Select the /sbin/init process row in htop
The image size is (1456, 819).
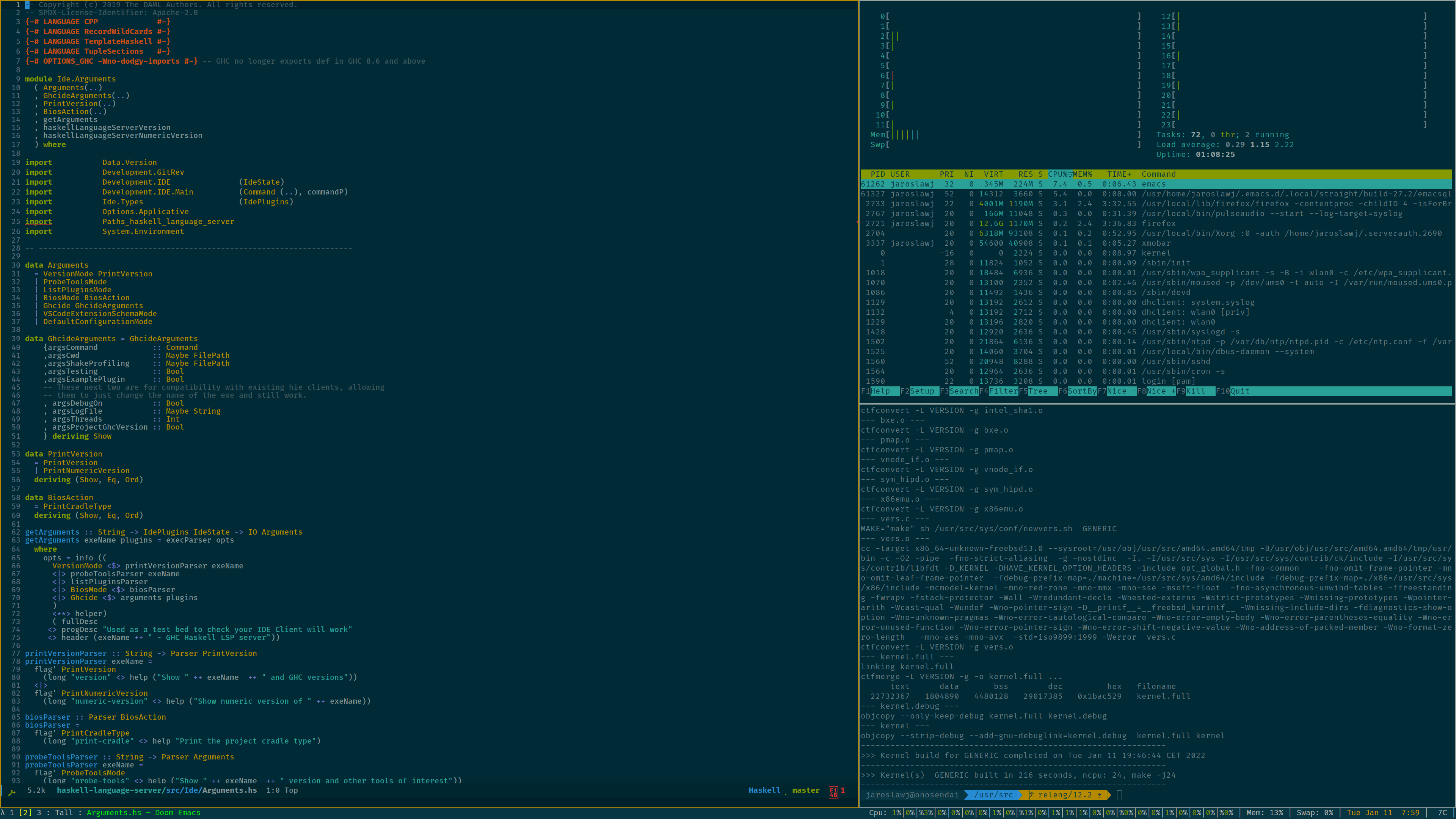click(x=1156, y=263)
